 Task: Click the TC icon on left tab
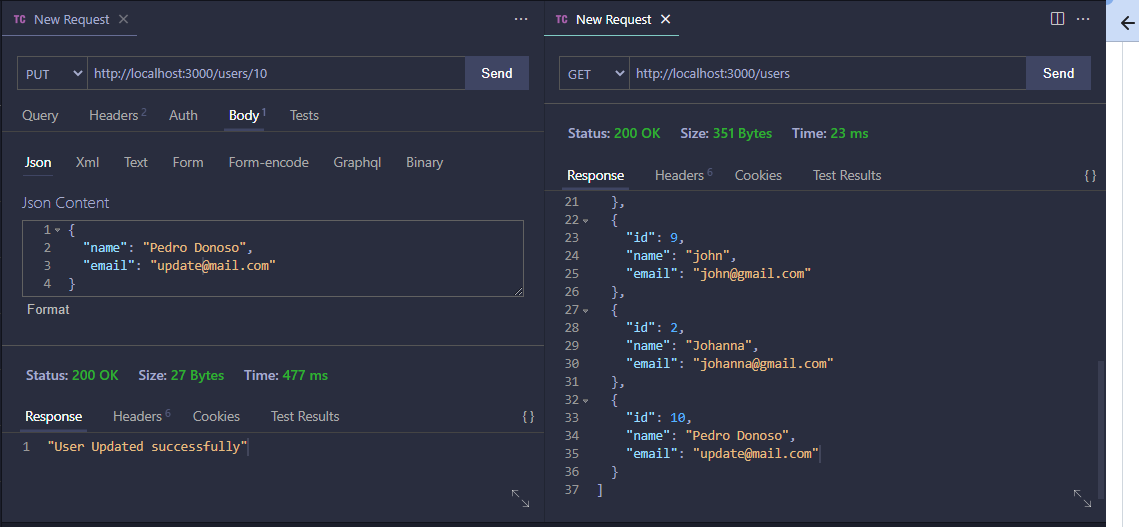point(20,20)
